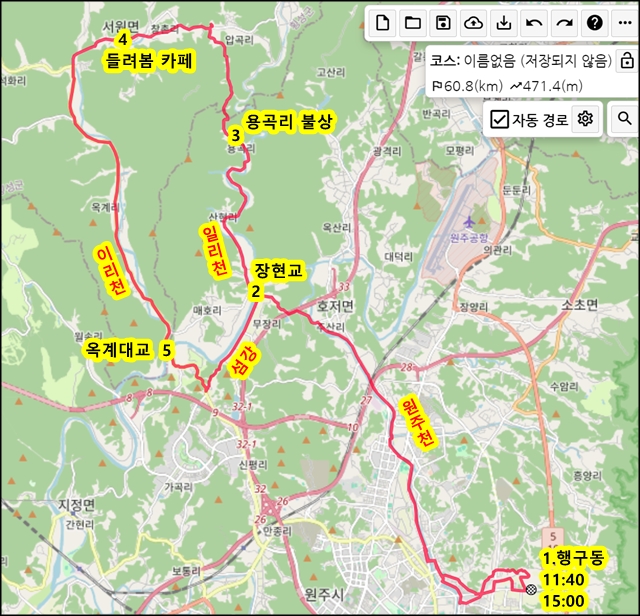Click the 15:00 time label
The height and width of the screenshot is (616, 640).
563,600
